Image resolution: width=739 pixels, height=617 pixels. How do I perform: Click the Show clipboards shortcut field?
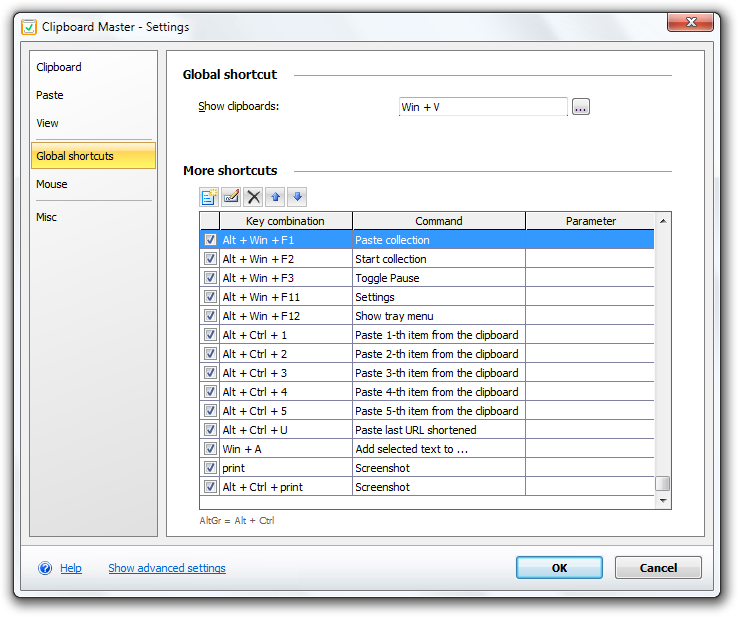click(483, 107)
